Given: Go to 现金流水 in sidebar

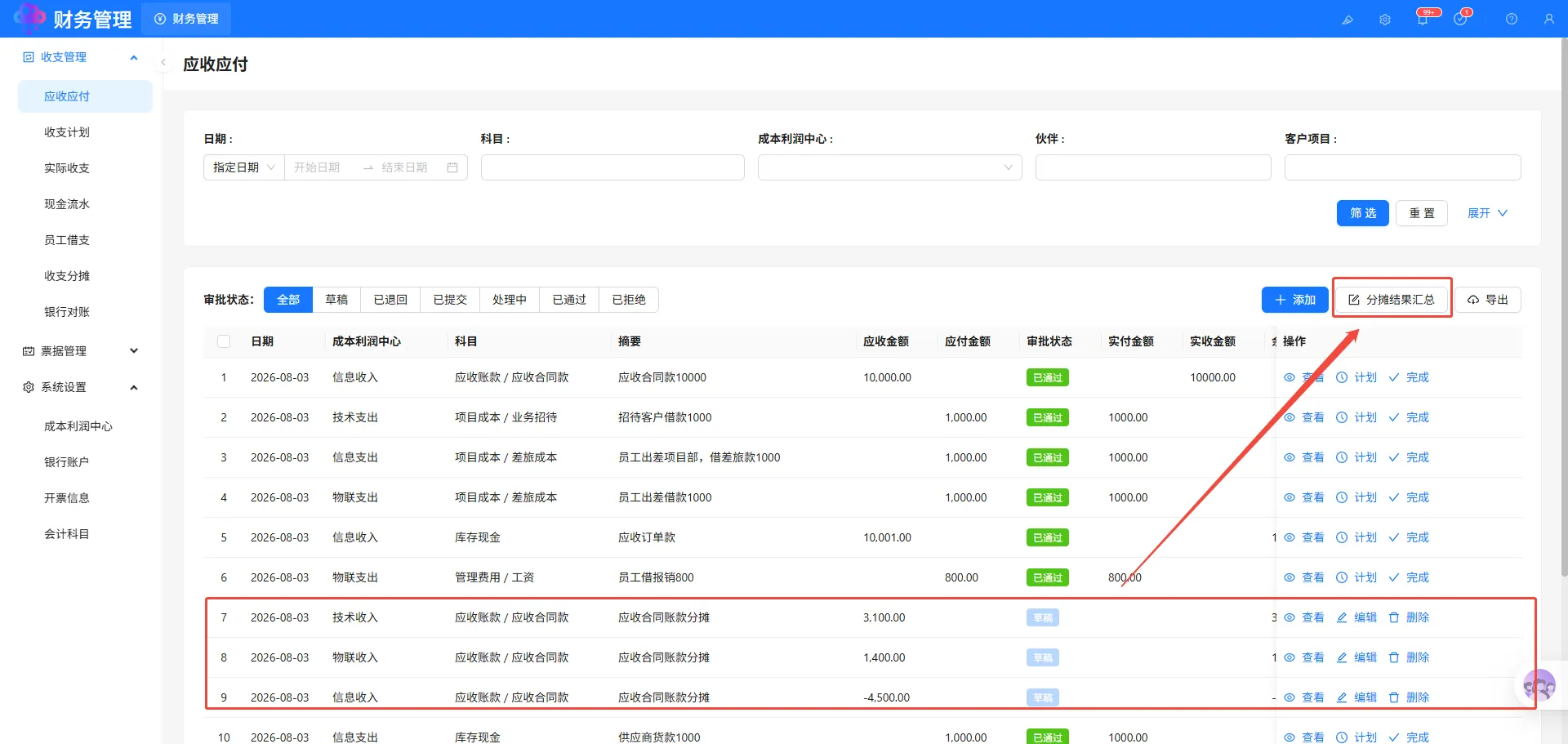Looking at the screenshot, I should [85, 204].
